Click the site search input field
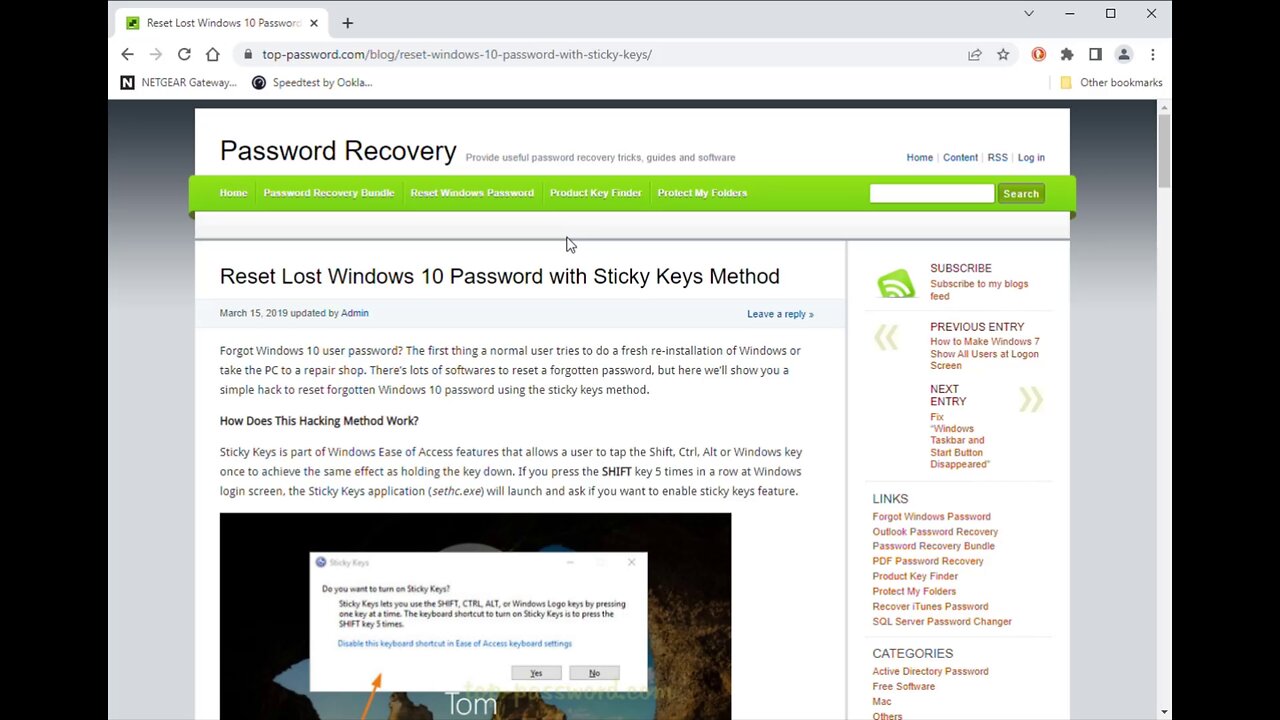 (x=931, y=193)
